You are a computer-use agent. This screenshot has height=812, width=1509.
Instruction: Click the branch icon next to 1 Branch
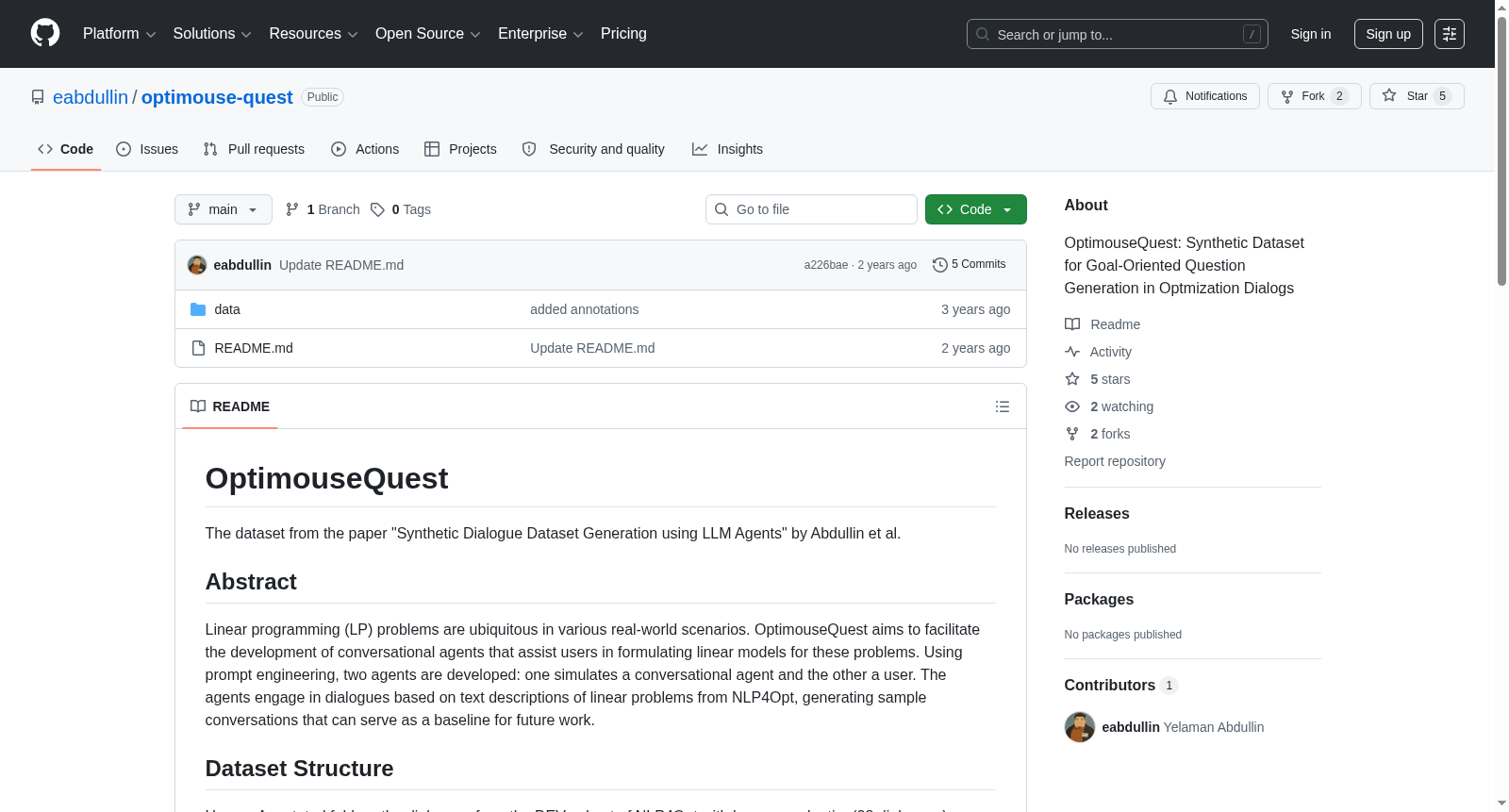click(x=292, y=209)
